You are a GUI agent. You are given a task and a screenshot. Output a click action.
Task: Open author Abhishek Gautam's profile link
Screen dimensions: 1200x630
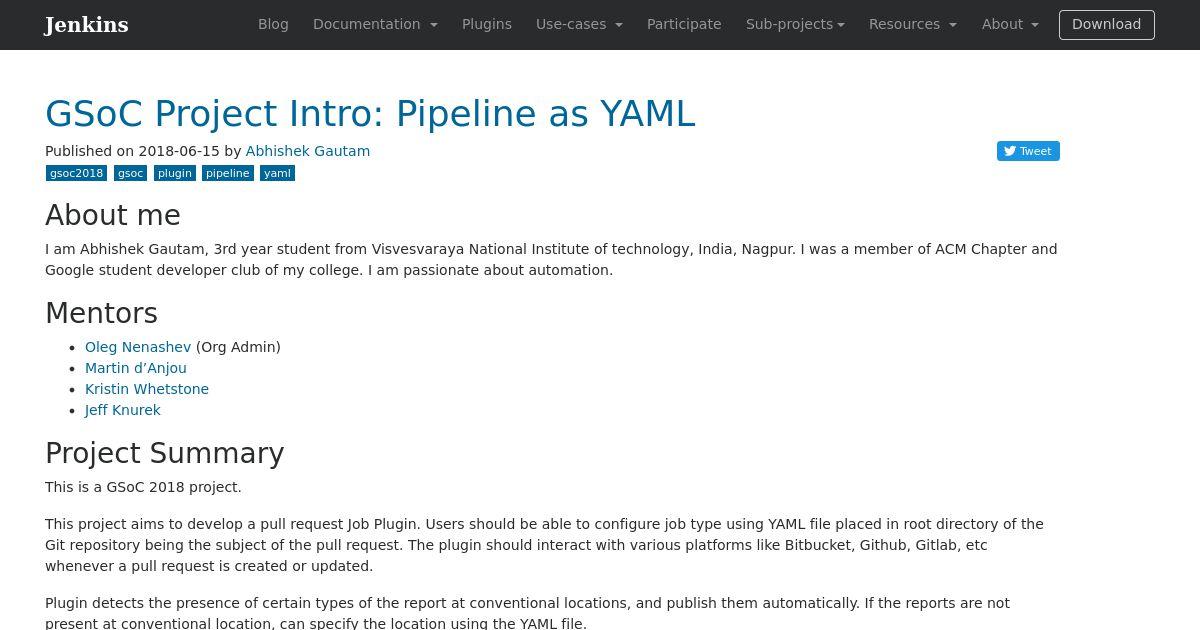pyautogui.click(x=308, y=151)
